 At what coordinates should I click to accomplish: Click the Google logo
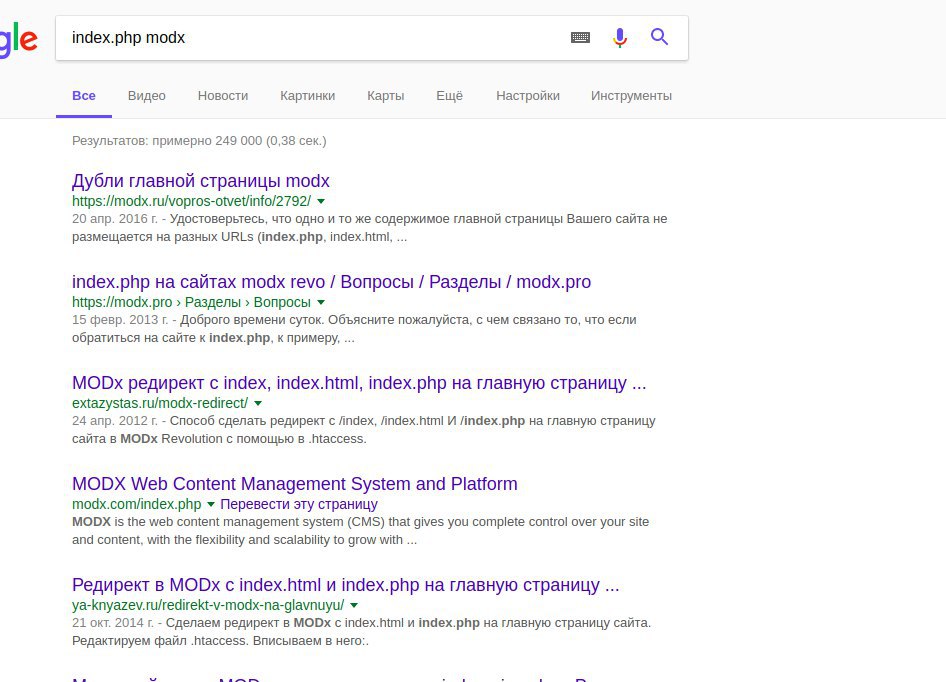tap(18, 40)
